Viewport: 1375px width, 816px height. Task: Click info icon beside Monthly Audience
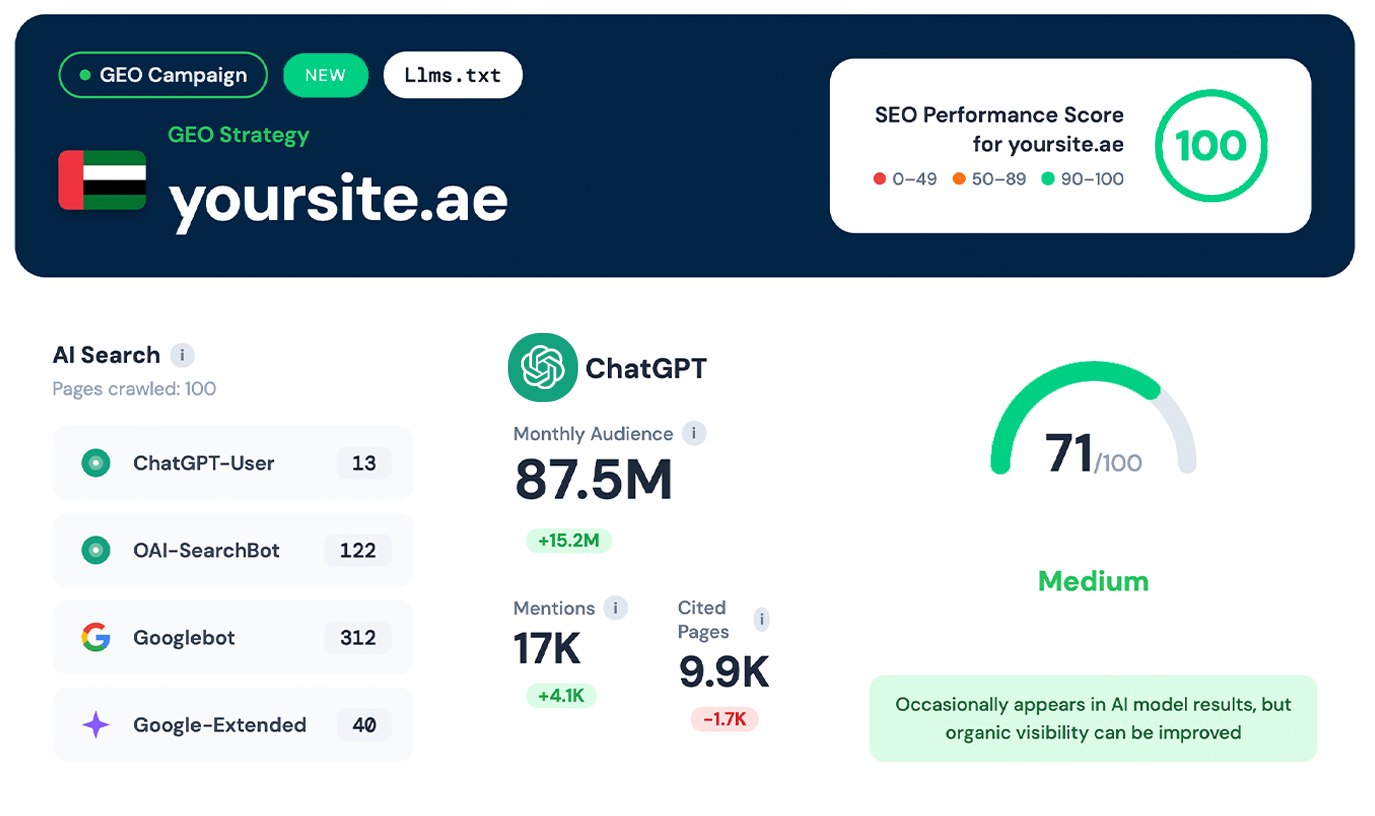[x=694, y=434]
